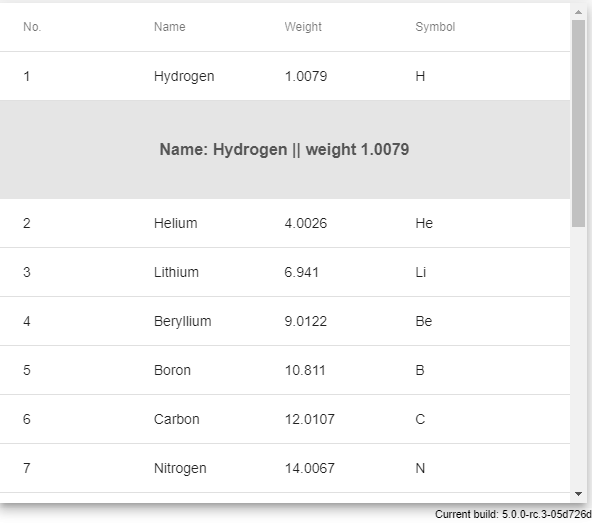
Task: Click symbol cell 'Be'
Action: 424,321
